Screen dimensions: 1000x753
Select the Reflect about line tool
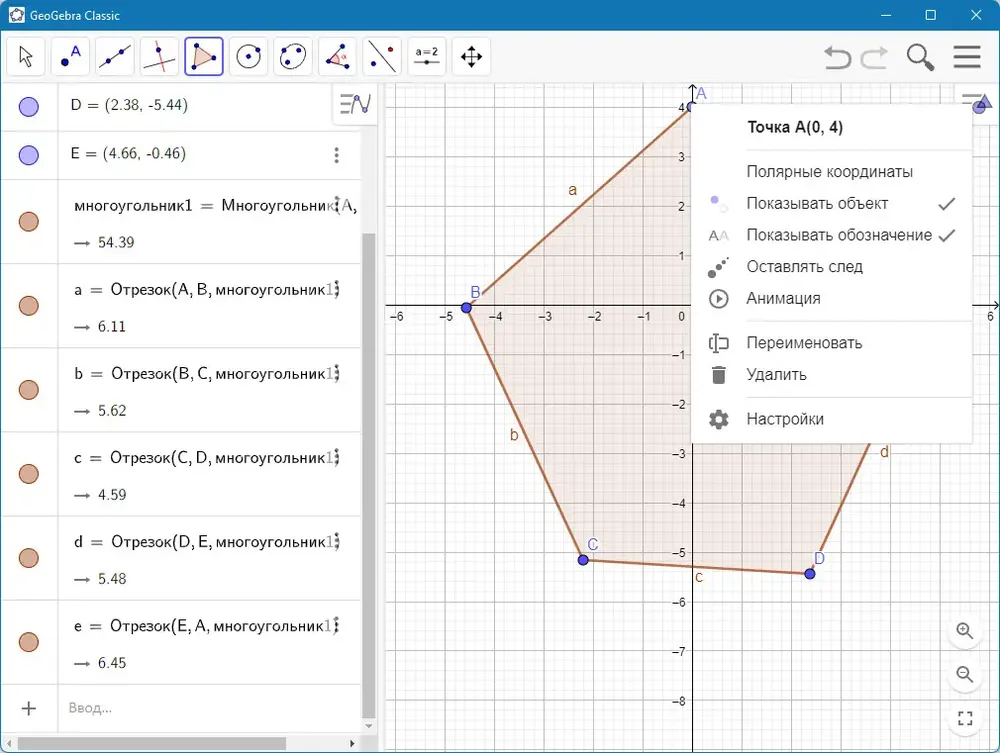click(x=383, y=56)
